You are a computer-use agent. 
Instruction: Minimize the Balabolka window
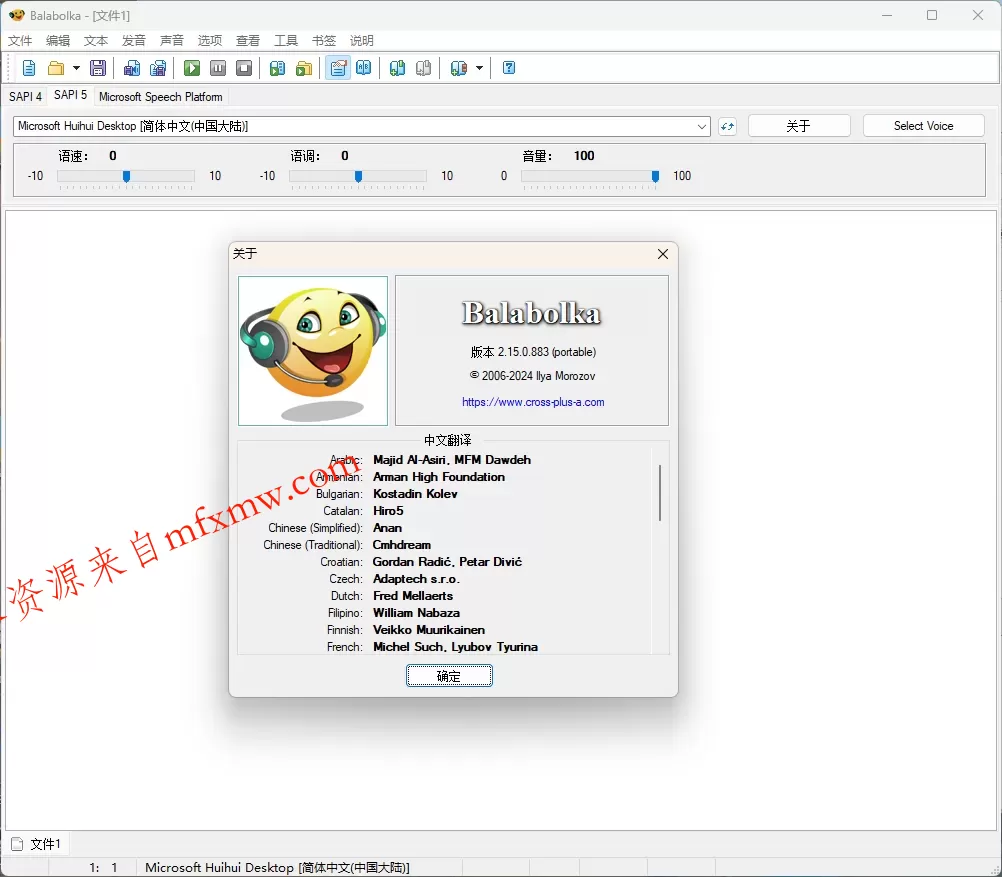tap(886, 15)
